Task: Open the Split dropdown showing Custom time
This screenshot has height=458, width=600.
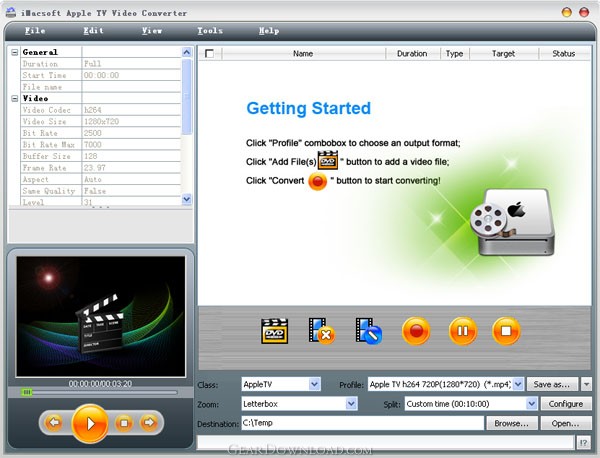Action: coord(532,404)
